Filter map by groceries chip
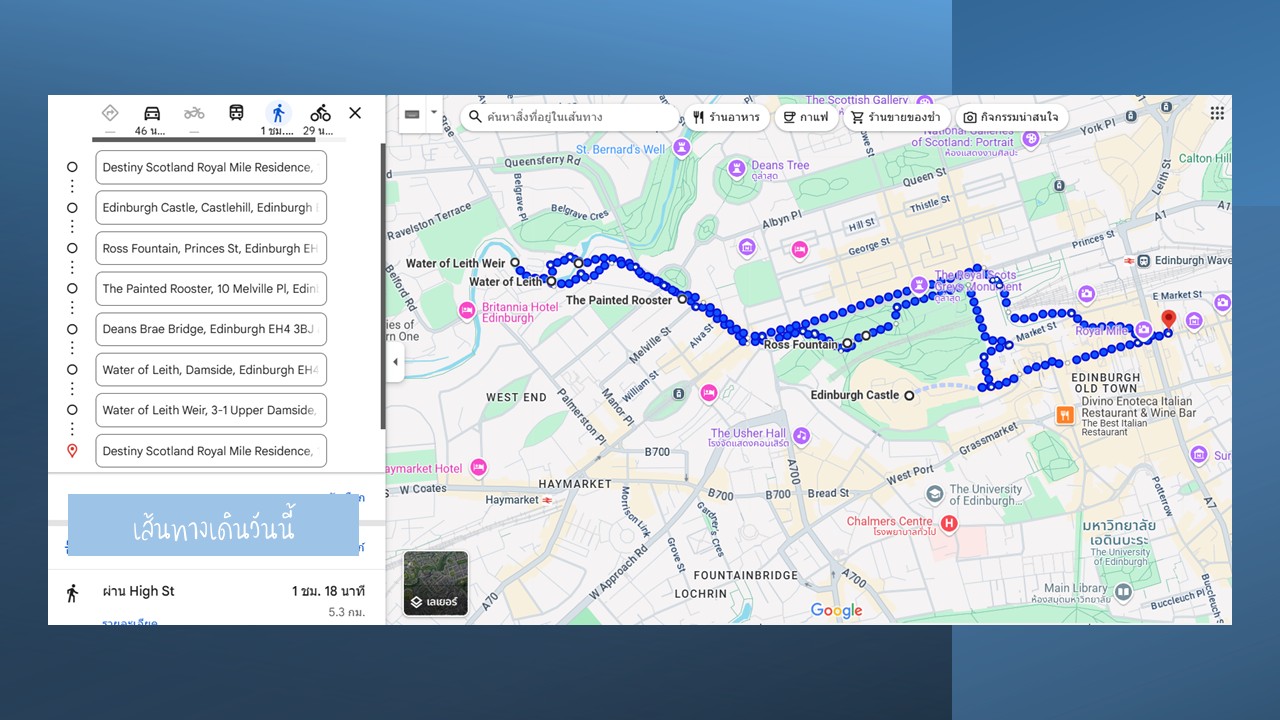1280x720 pixels. coord(896,117)
